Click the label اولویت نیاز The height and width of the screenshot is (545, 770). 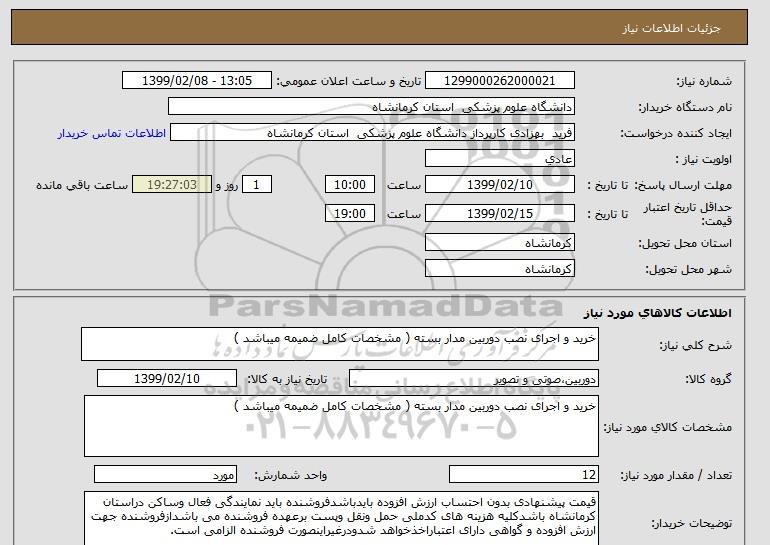point(703,160)
